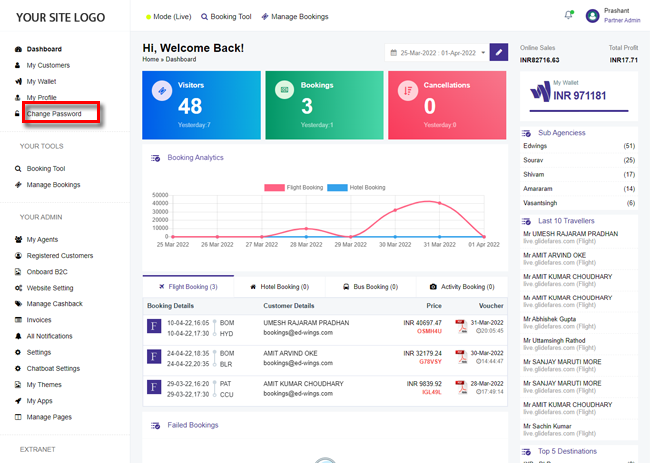Select sub agency Amararam (14)
The width and height of the screenshot is (650, 463).
point(579,189)
